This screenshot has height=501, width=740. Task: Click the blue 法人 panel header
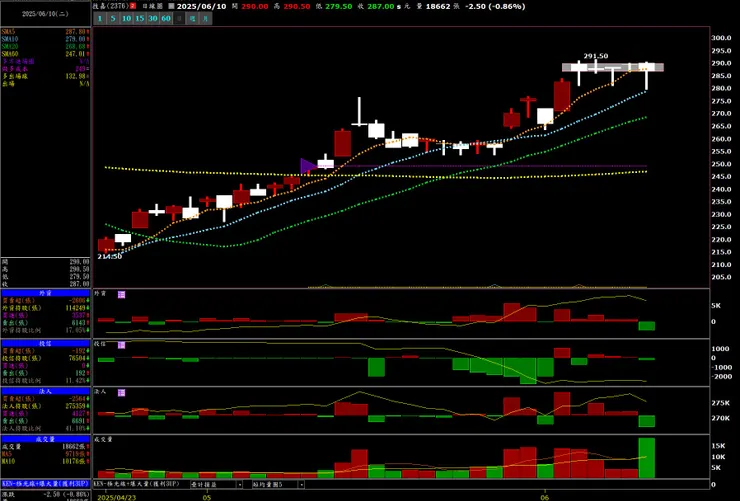click(45, 391)
